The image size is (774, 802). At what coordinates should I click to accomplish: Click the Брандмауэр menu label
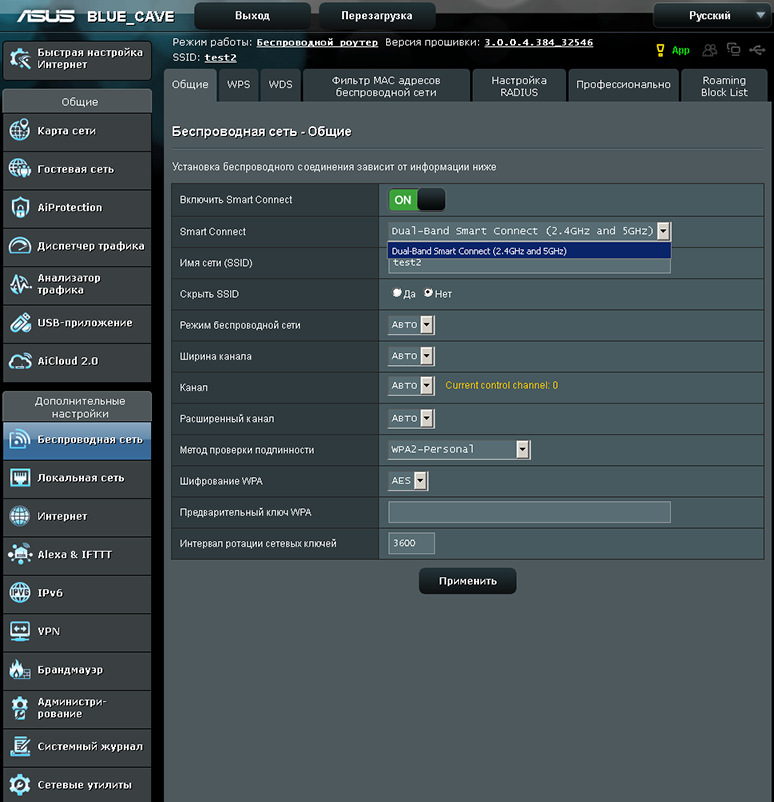(x=70, y=670)
